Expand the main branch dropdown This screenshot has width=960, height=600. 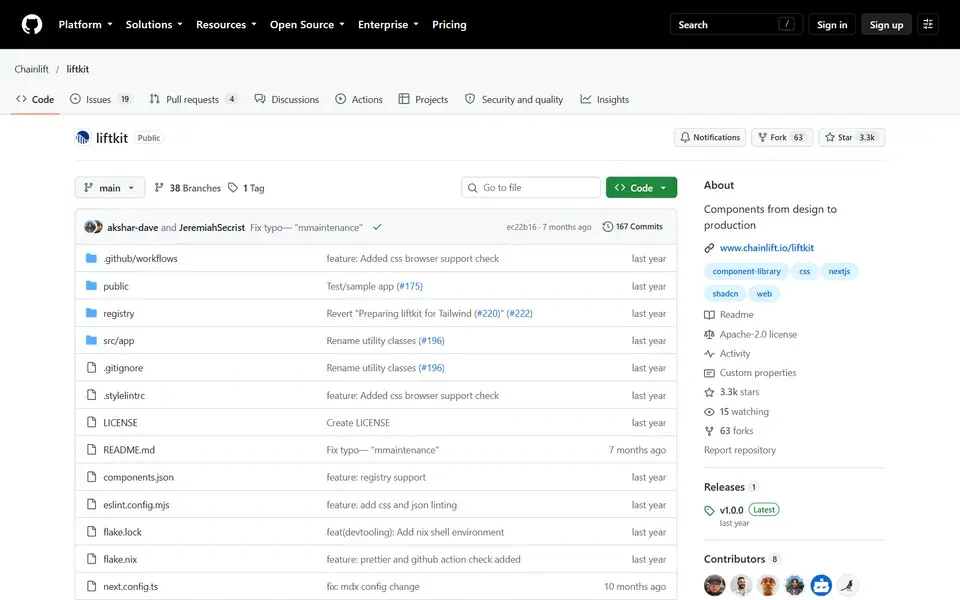[110, 188]
